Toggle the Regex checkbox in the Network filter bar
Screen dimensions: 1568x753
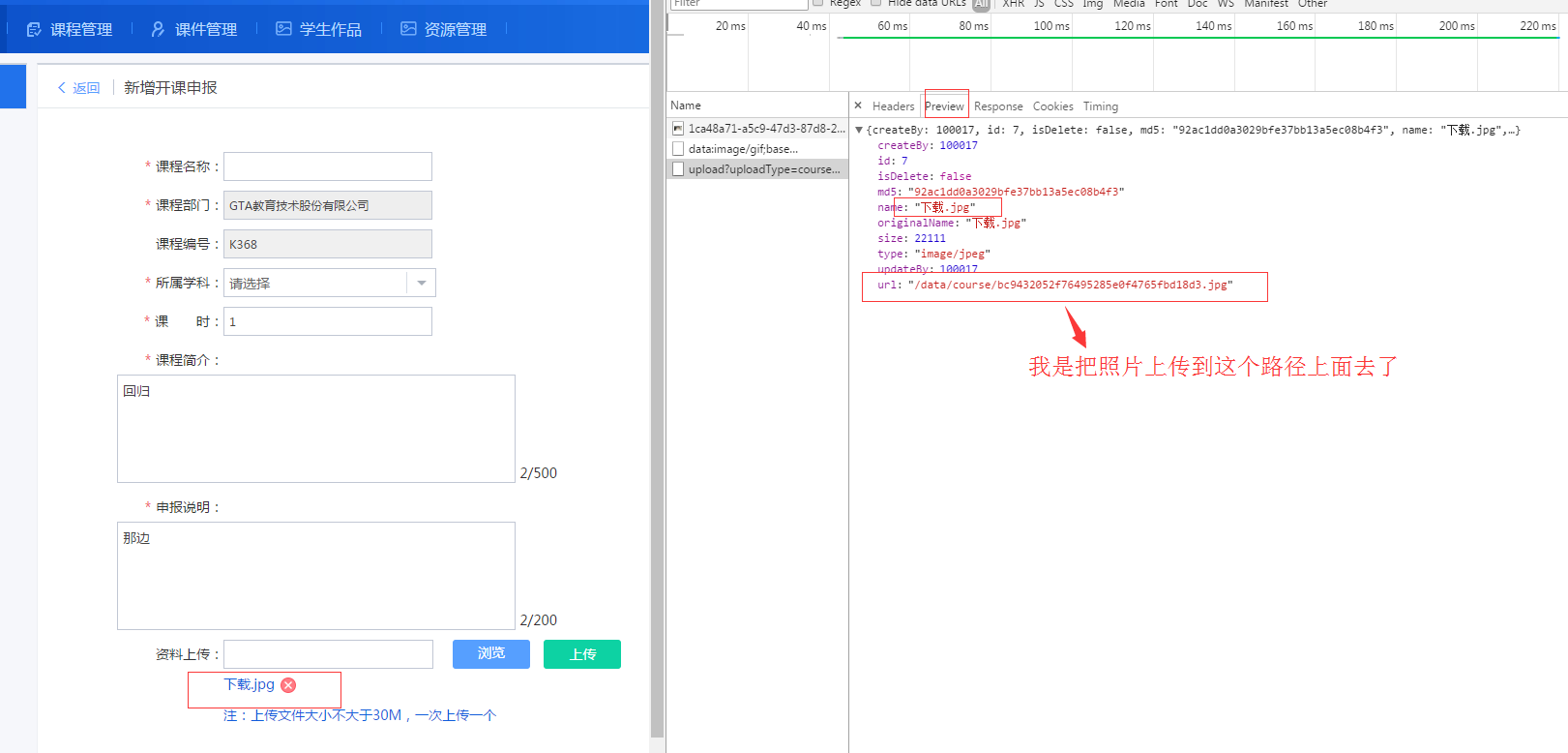click(x=818, y=3)
